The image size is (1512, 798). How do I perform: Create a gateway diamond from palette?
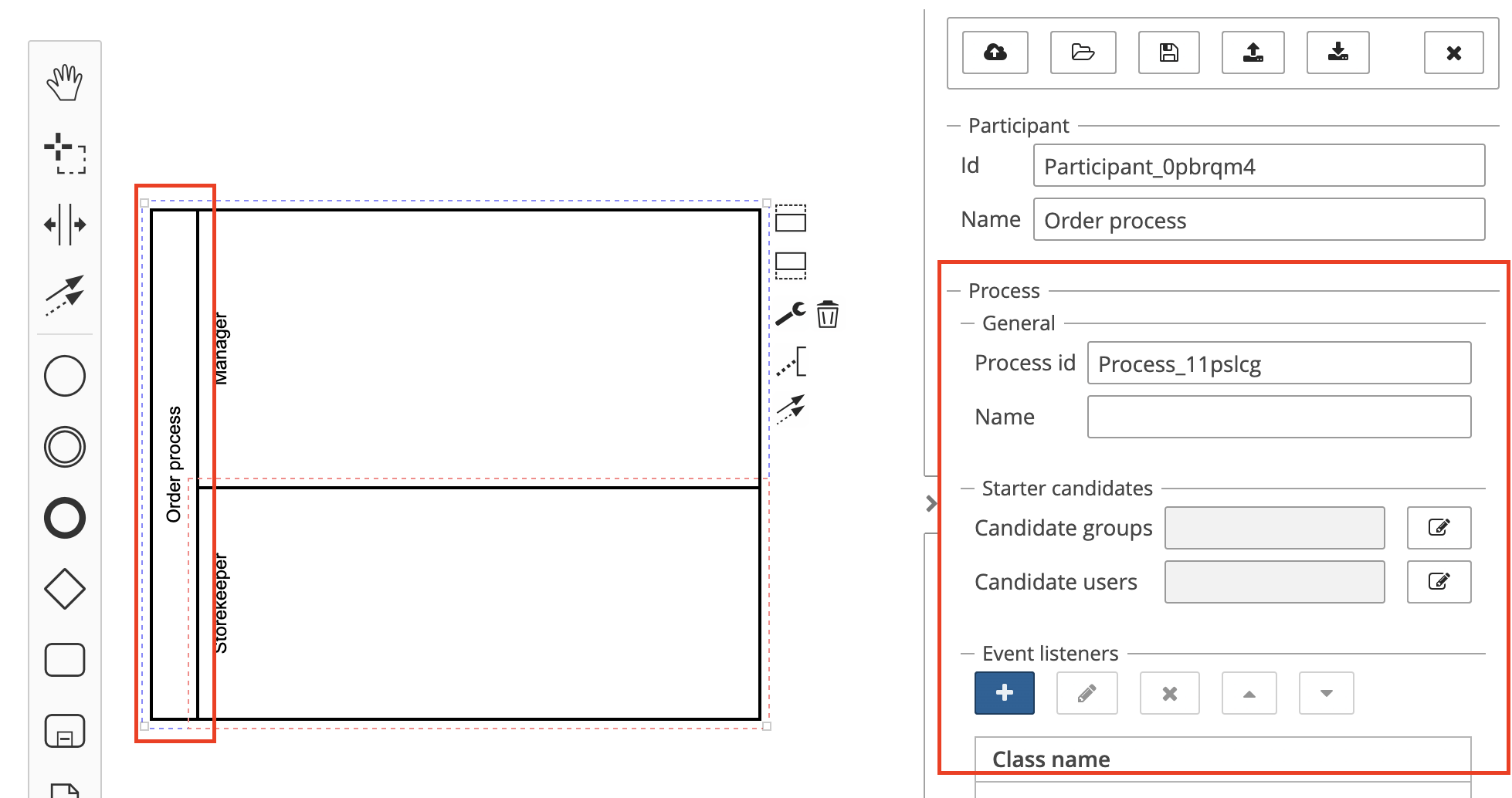[65, 589]
